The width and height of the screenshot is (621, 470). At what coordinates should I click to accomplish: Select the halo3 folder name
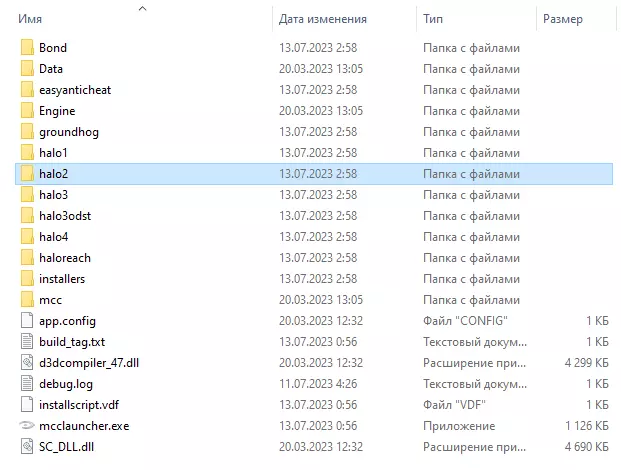pos(53,195)
